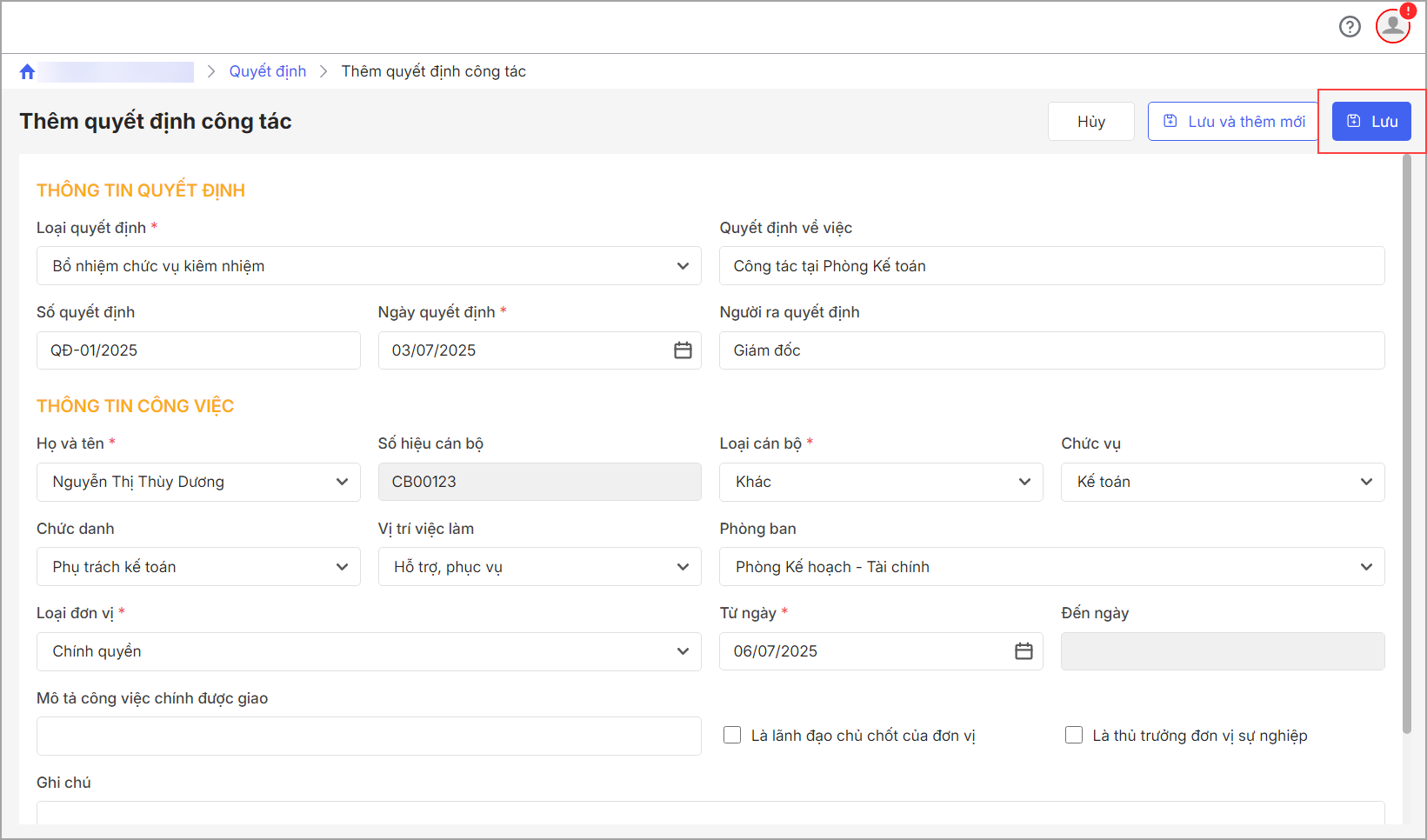The width and height of the screenshot is (1427, 840).
Task: Click the Mô tả công việc text field
Action: click(x=369, y=736)
